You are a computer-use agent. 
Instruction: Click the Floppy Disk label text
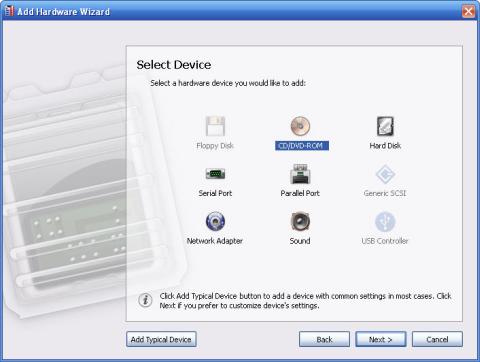pos(215,146)
